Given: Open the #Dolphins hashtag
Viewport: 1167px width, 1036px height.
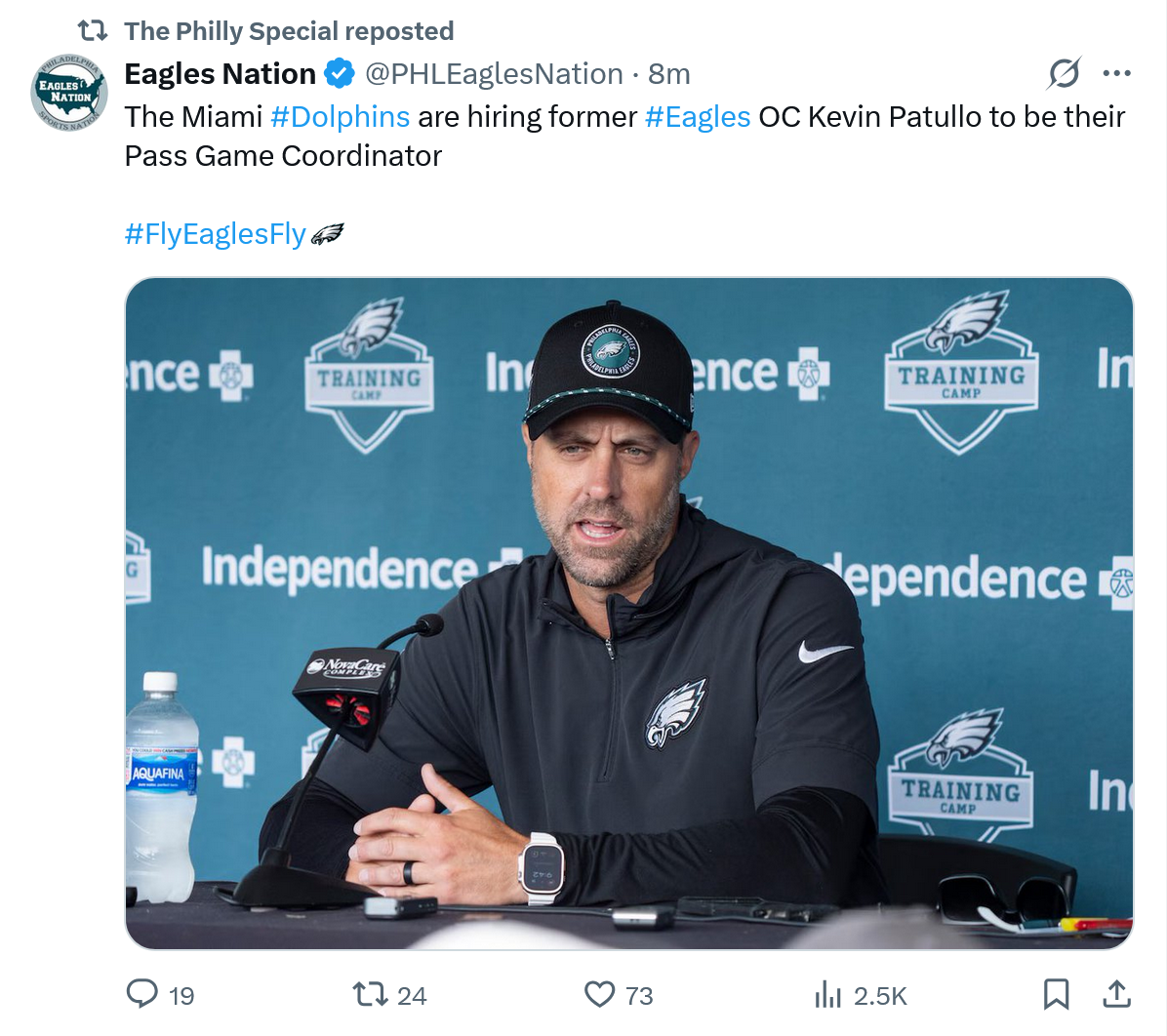Looking at the screenshot, I should tap(340, 117).
